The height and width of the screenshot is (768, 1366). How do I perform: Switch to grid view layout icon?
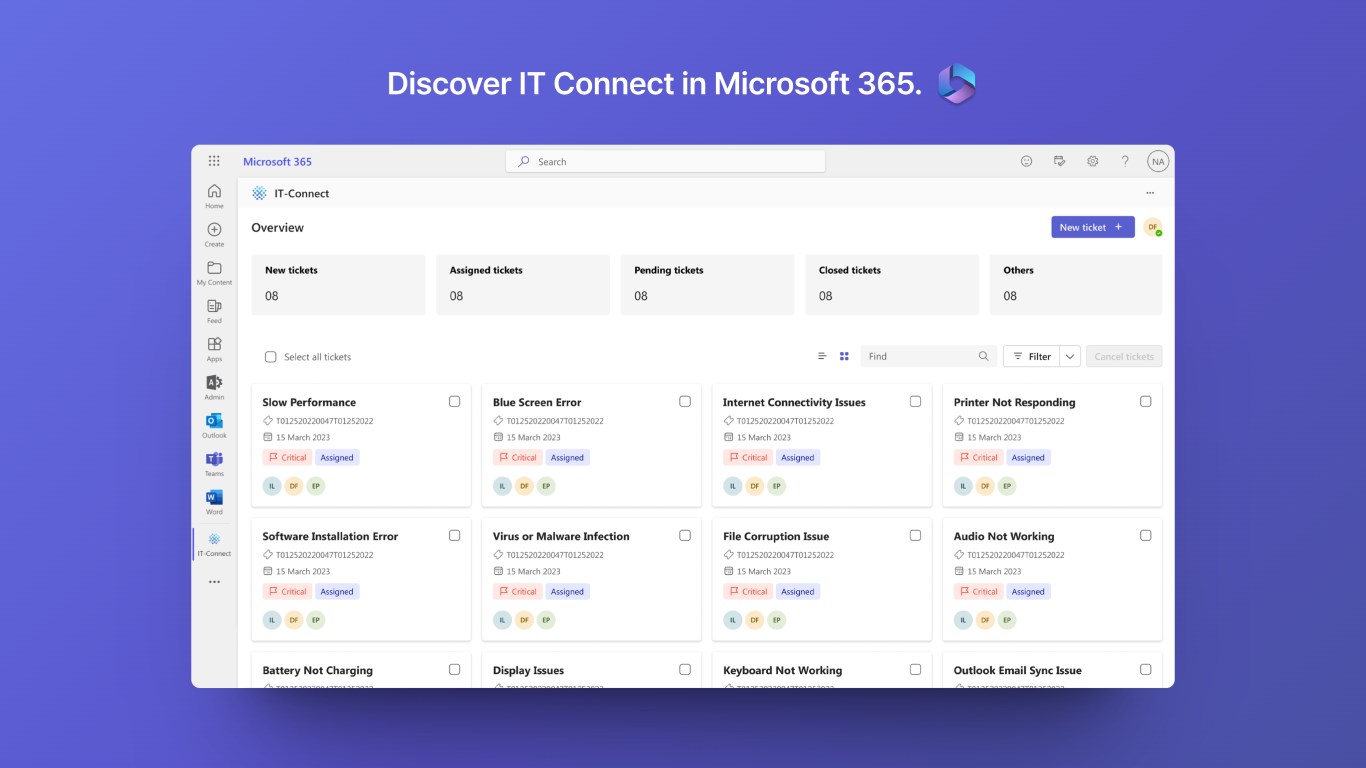844,356
